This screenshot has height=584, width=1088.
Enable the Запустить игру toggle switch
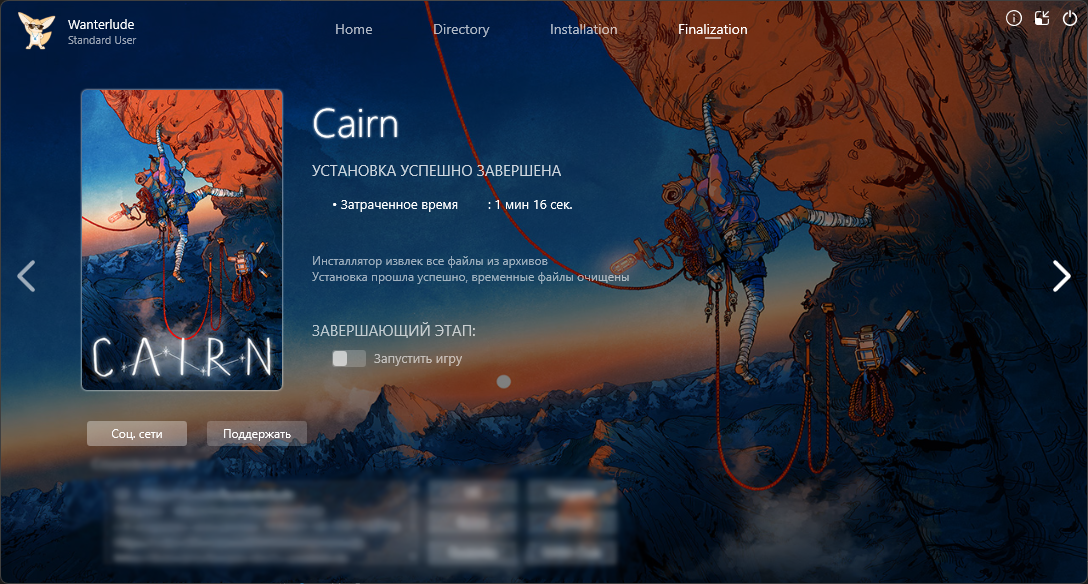349,358
